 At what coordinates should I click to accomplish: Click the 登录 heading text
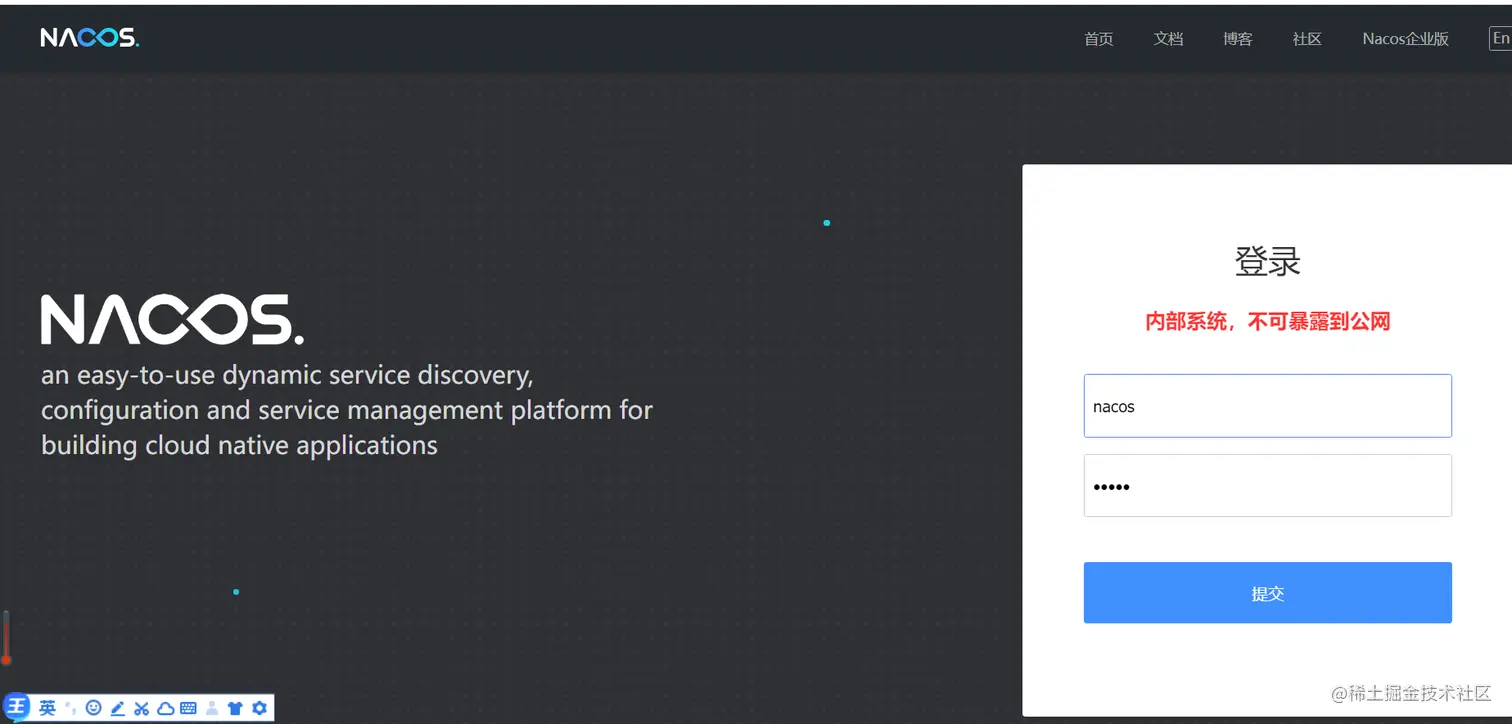1267,262
